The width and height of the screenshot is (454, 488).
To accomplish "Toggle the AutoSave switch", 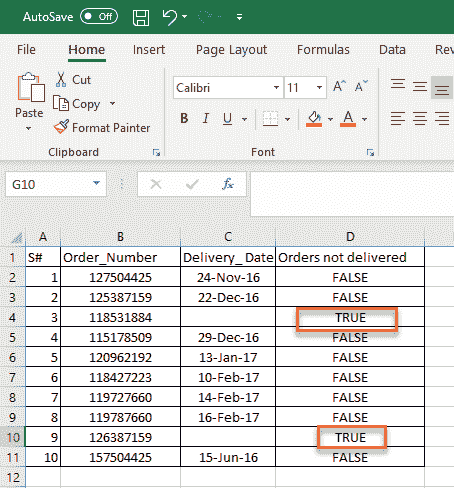I will click(x=99, y=17).
